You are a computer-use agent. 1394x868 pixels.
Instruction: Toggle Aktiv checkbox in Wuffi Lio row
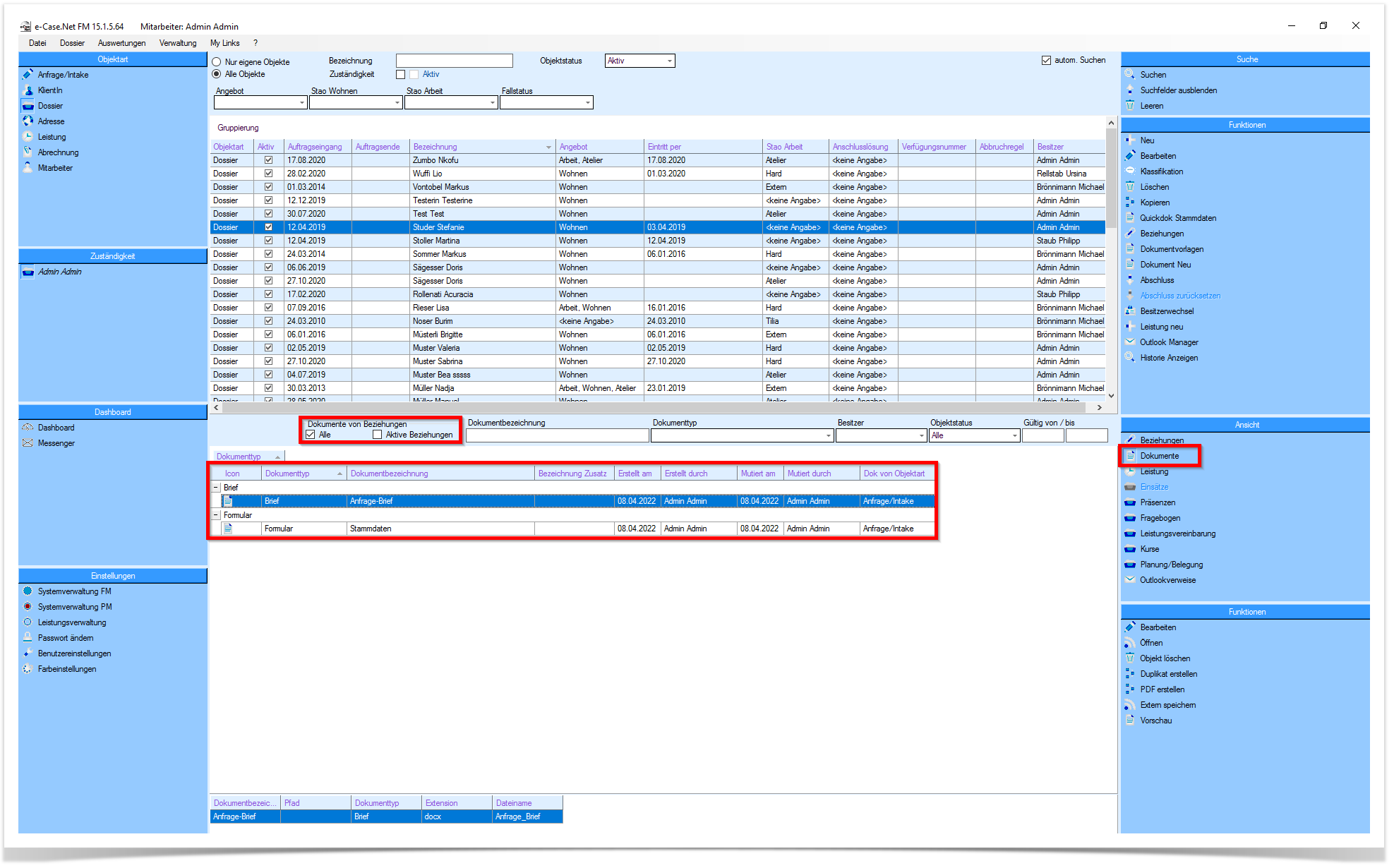tap(268, 174)
